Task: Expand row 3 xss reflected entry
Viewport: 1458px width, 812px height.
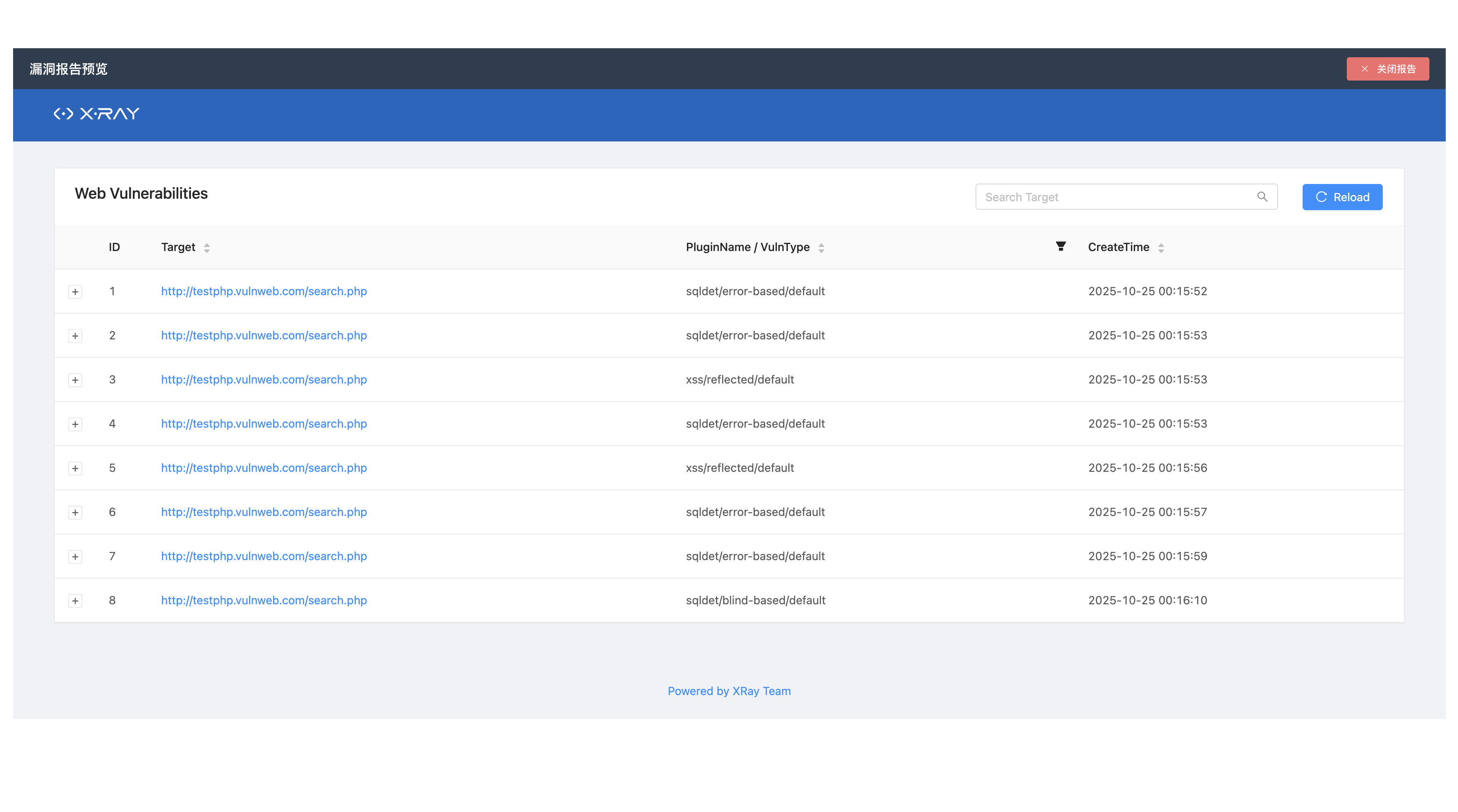Action: coord(75,380)
